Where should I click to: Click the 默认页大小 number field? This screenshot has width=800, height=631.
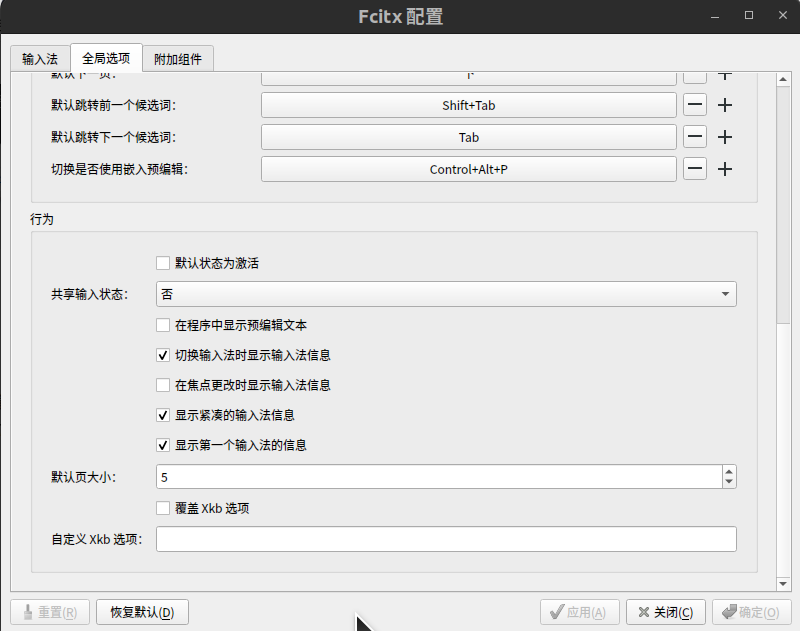(x=439, y=477)
